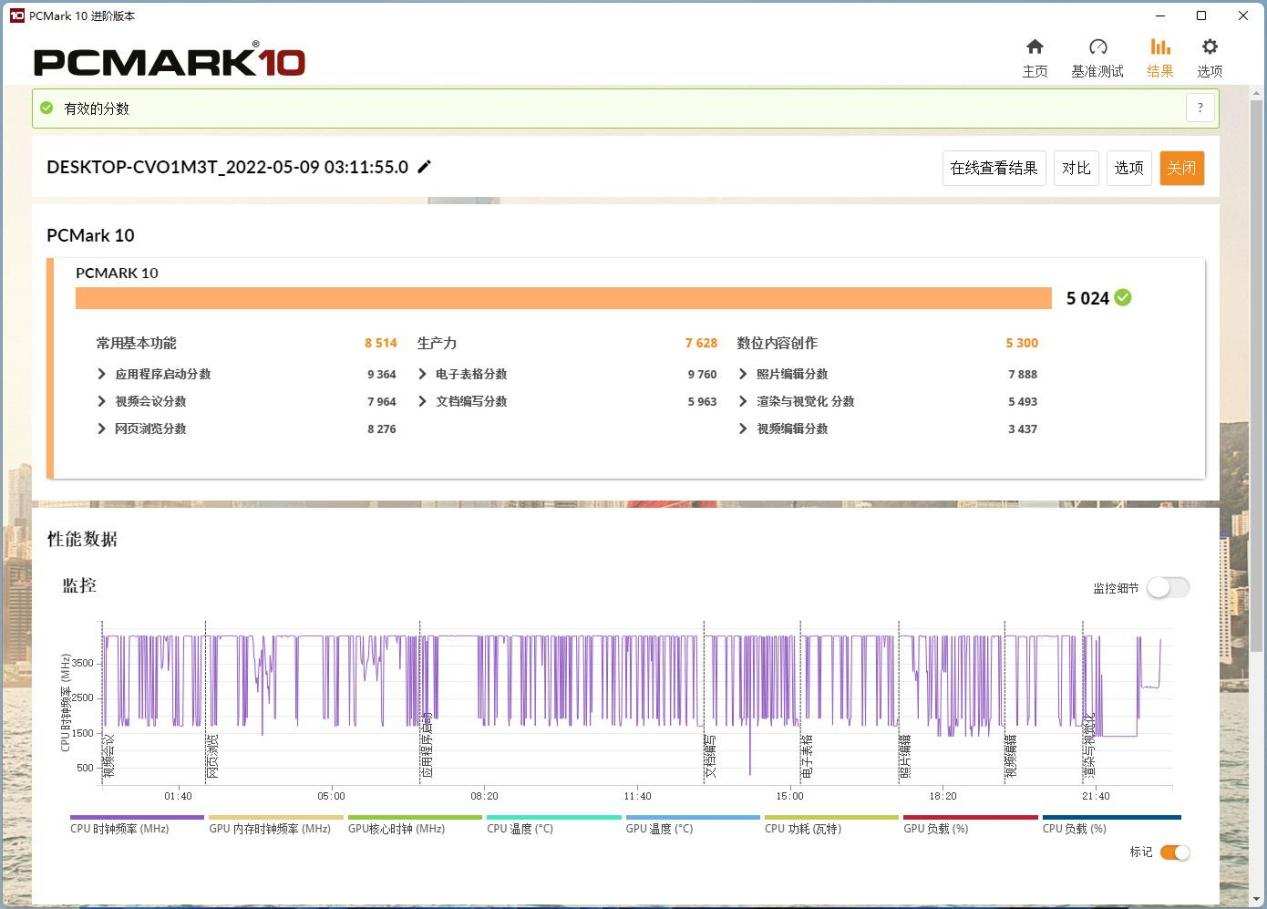Expand the app start-up score (应用程序启动分数) row
Viewport: 1267px width, 909px height.
(102, 374)
